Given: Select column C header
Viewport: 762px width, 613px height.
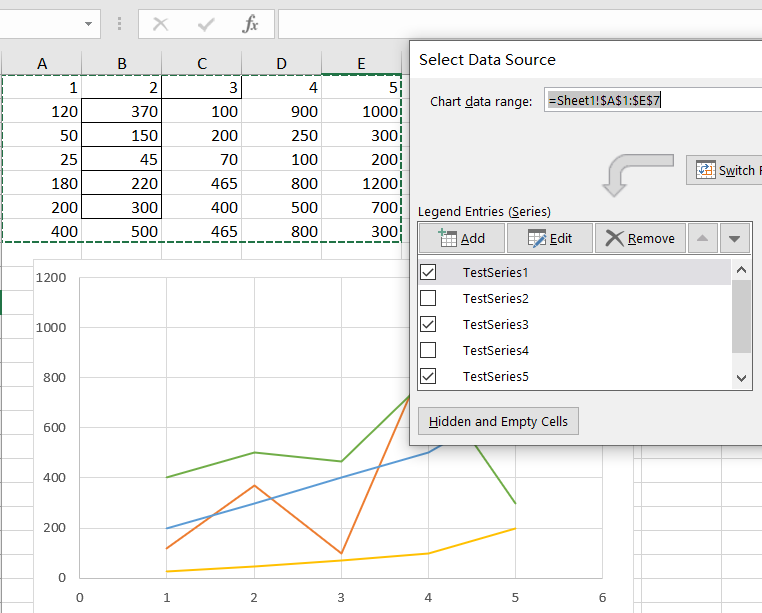Looking at the screenshot, I should click(202, 64).
